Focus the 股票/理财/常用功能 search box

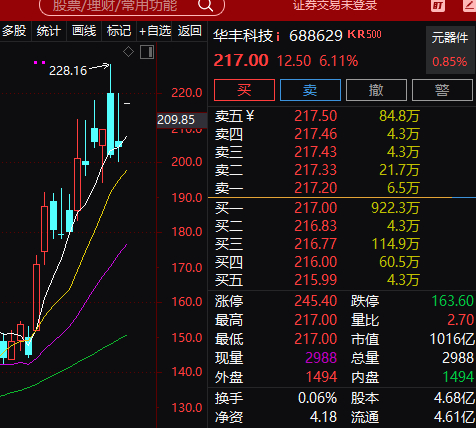point(132,6)
